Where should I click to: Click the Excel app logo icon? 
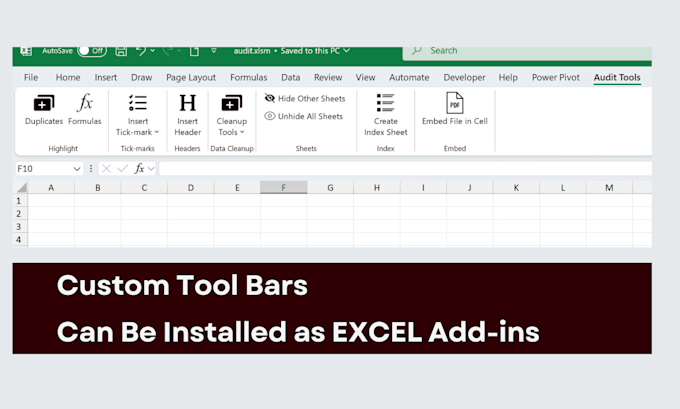[26, 51]
